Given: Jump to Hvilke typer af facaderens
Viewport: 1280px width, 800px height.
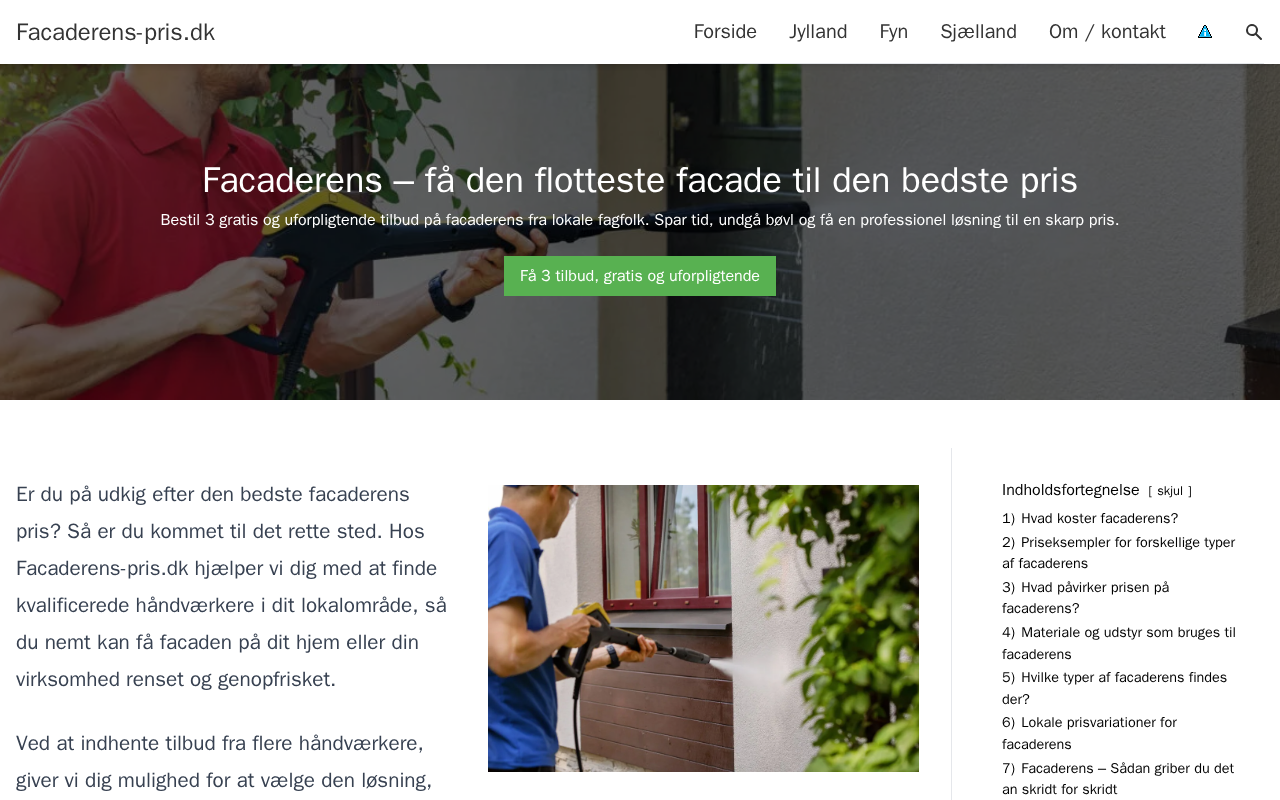Looking at the screenshot, I should tap(1114, 688).
